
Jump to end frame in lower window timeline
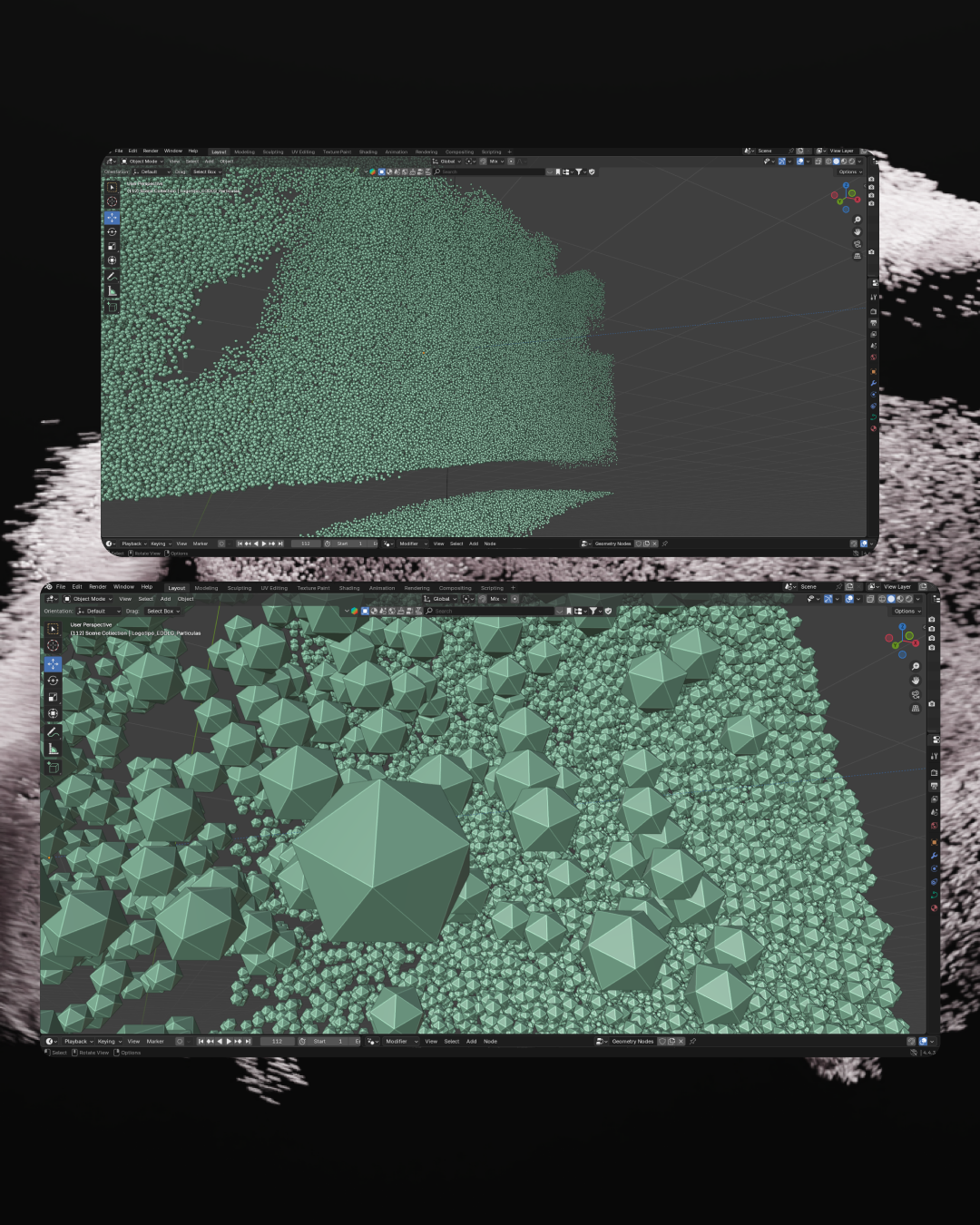[248, 1041]
